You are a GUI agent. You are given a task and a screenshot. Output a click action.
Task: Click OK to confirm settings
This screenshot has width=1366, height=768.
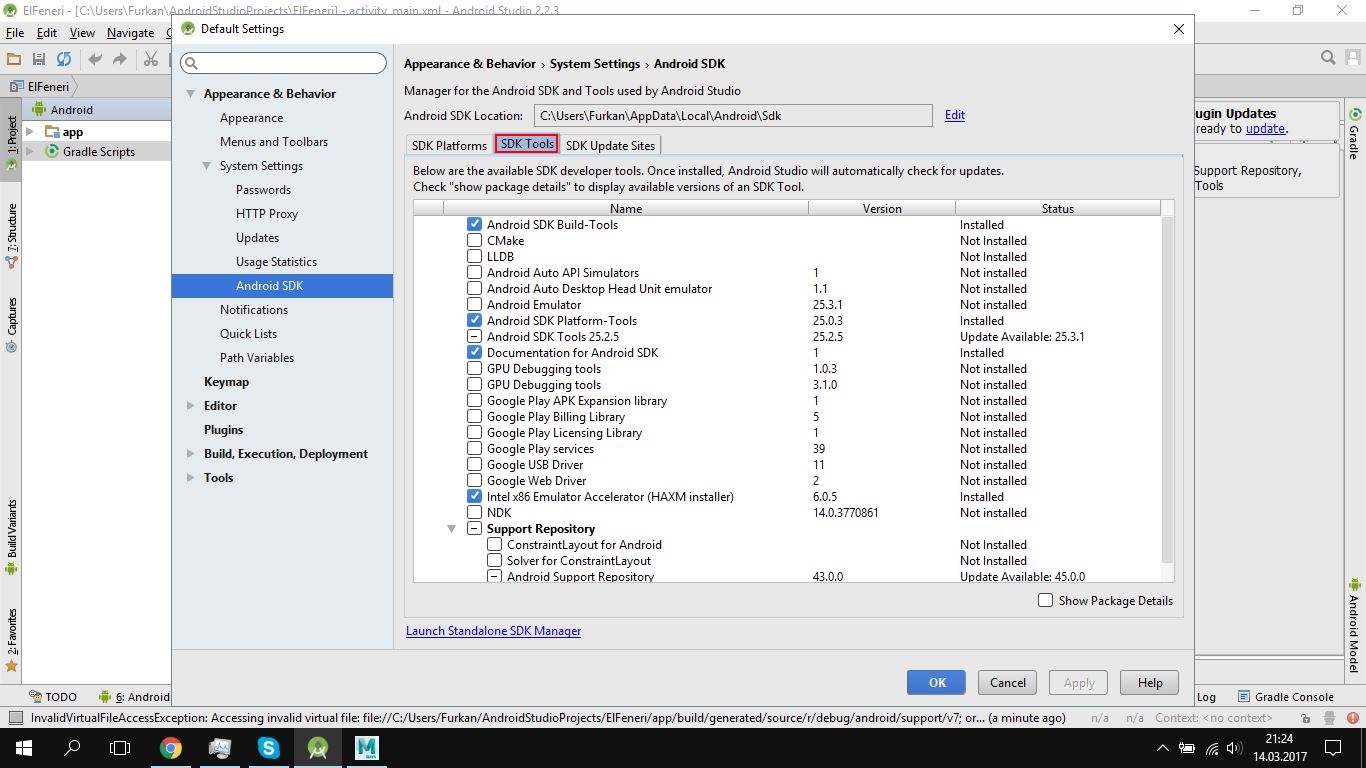click(x=936, y=683)
